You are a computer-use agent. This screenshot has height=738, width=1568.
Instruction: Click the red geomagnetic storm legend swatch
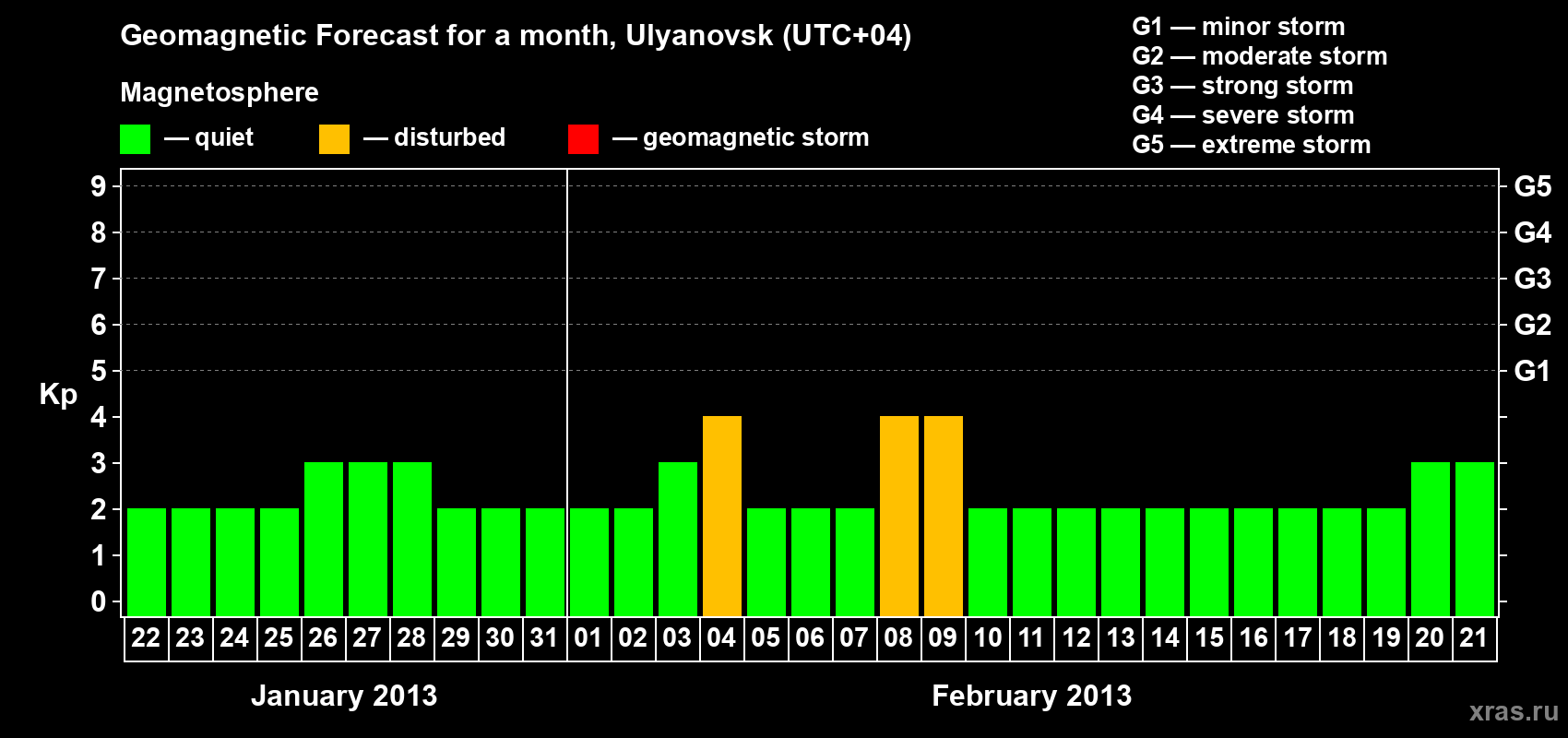(x=583, y=138)
